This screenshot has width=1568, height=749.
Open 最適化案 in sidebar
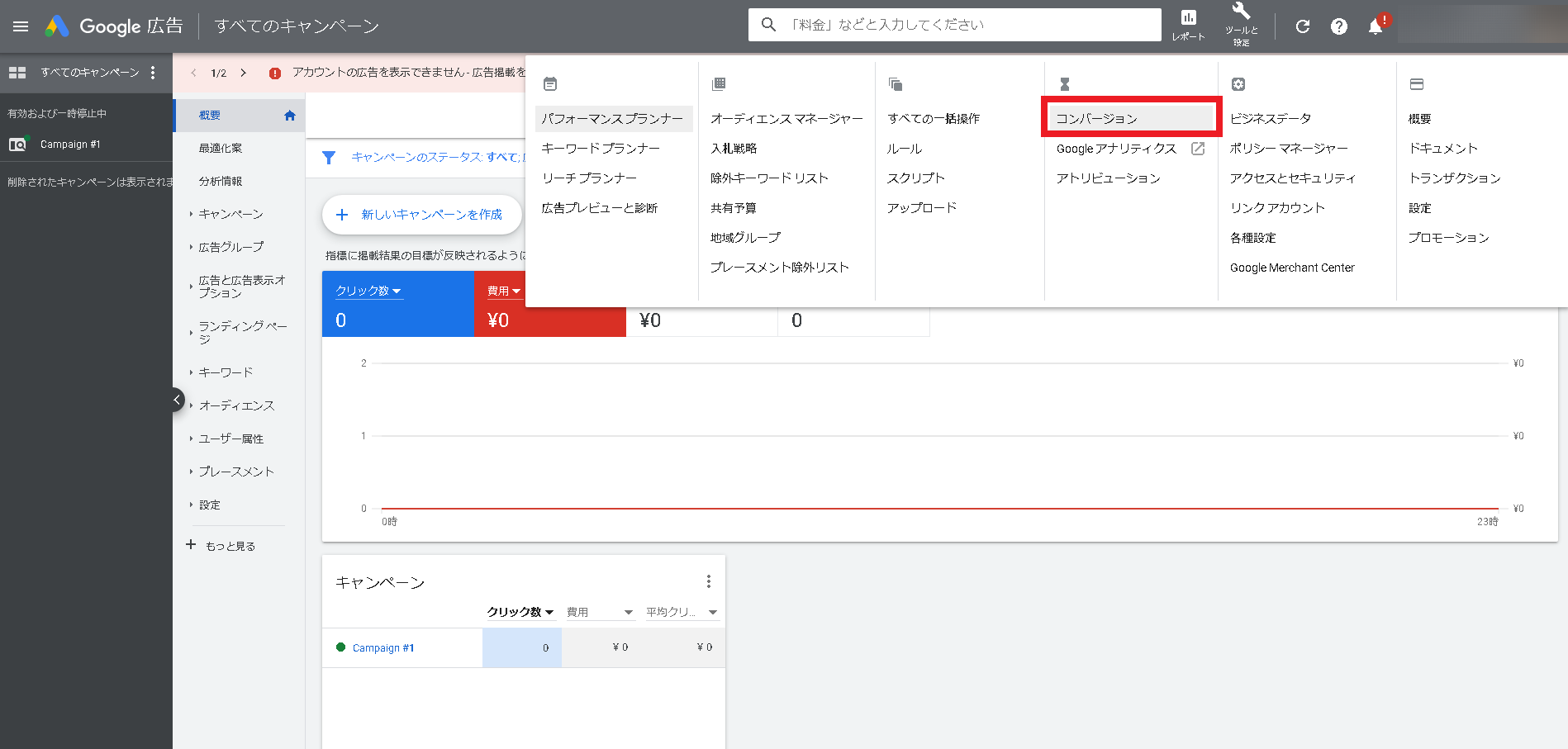(221, 149)
